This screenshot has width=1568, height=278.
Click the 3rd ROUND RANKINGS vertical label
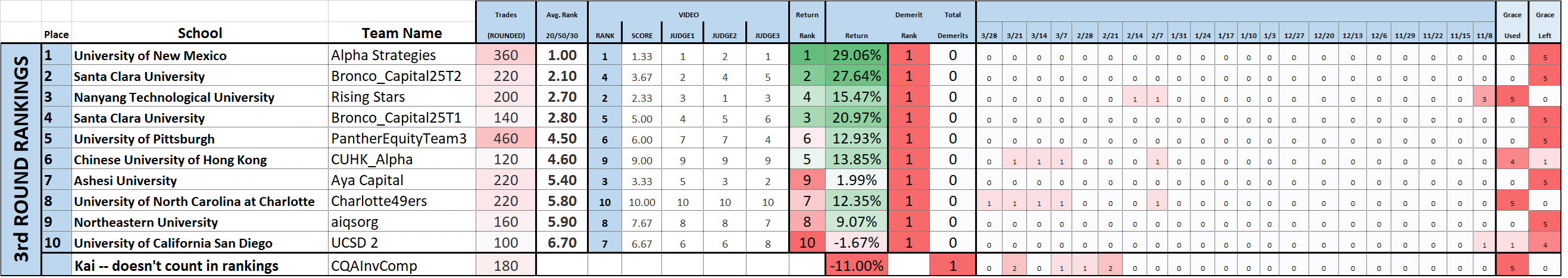pyautogui.click(x=21, y=160)
